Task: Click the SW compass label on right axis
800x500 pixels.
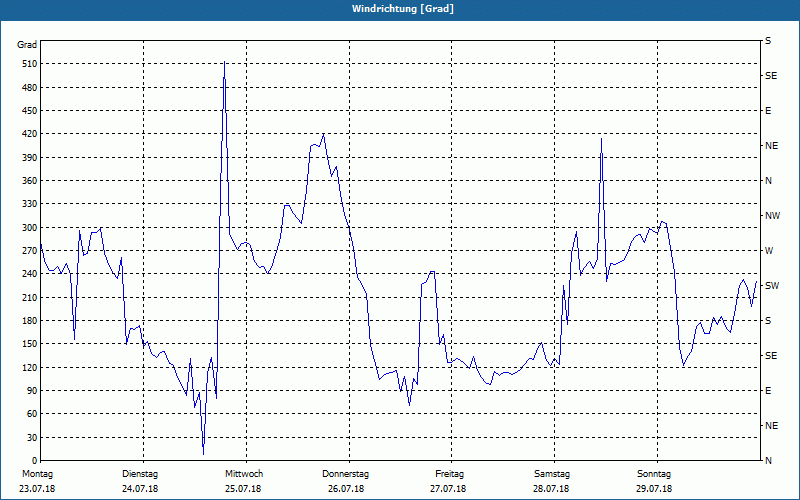Action: 772,286
